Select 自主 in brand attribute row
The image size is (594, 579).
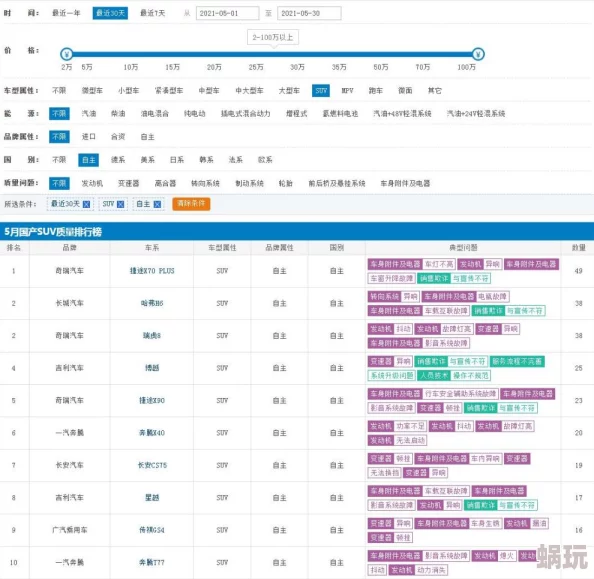point(147,137)
